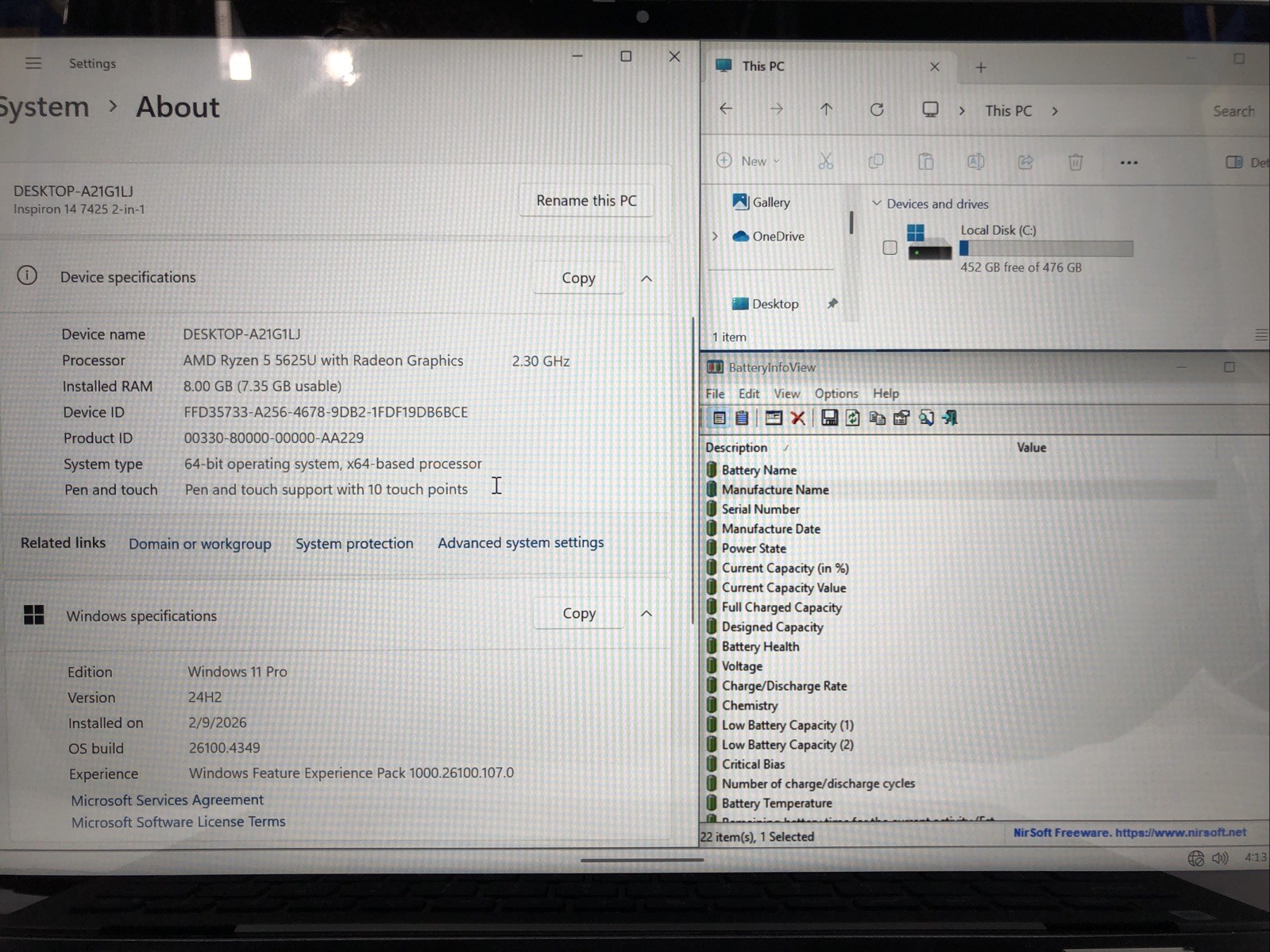Open the File menu in BatteryInfoView
This screenshot has width=1270, height=952.
715,393
